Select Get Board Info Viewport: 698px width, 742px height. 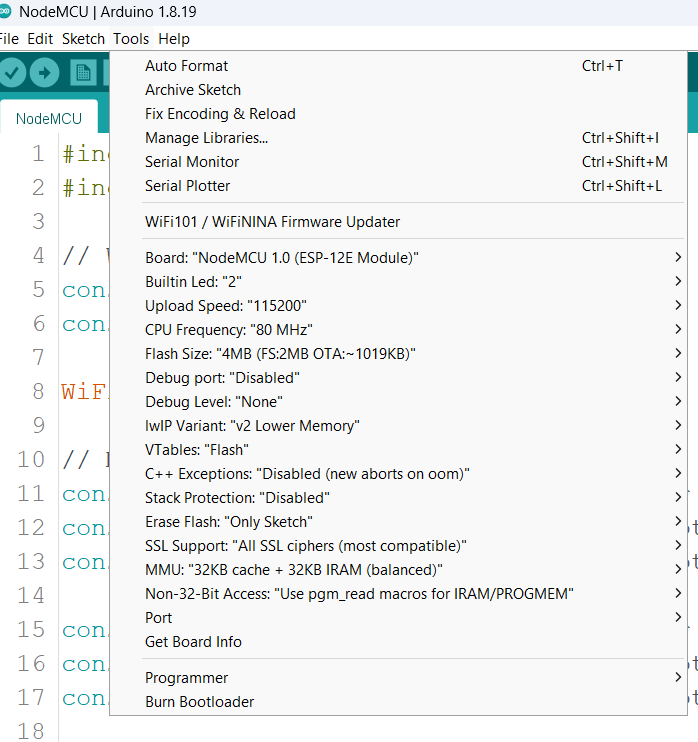[x=398, y=642]
